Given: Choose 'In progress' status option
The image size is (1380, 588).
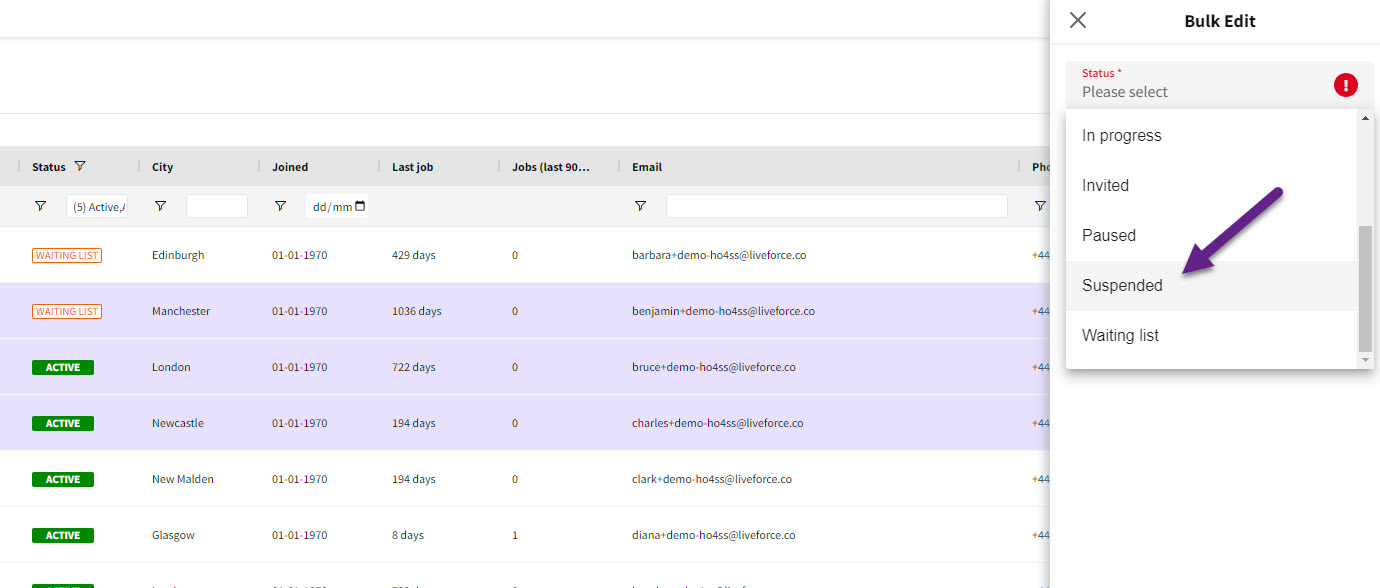Looking at the screenshot, I should tap(1121, 136).
